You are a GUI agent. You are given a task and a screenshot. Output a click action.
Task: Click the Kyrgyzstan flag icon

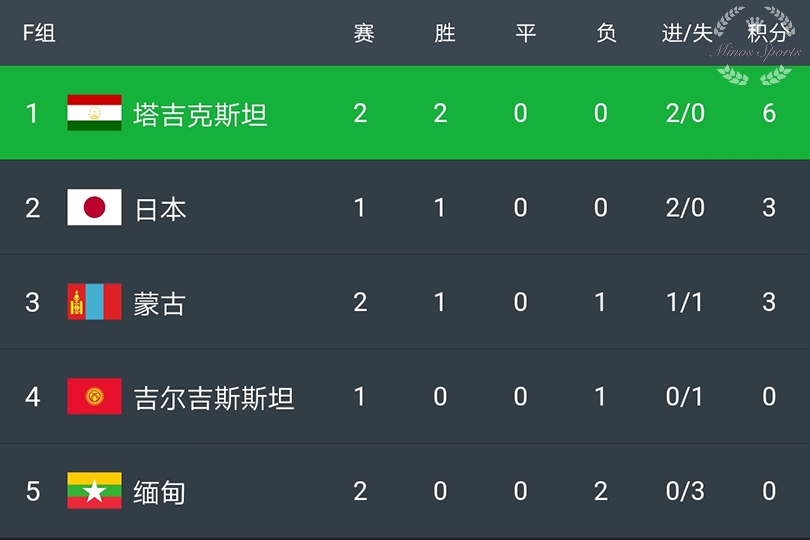(94, 397)
